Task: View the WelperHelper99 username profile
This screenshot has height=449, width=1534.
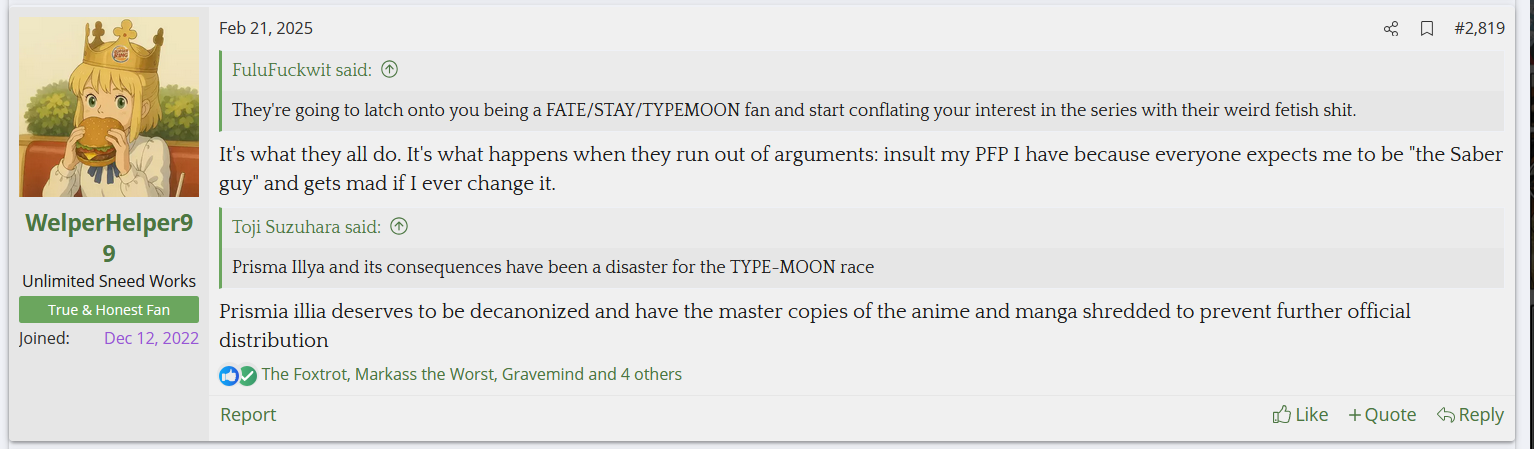Action: [x=109, y=239]
